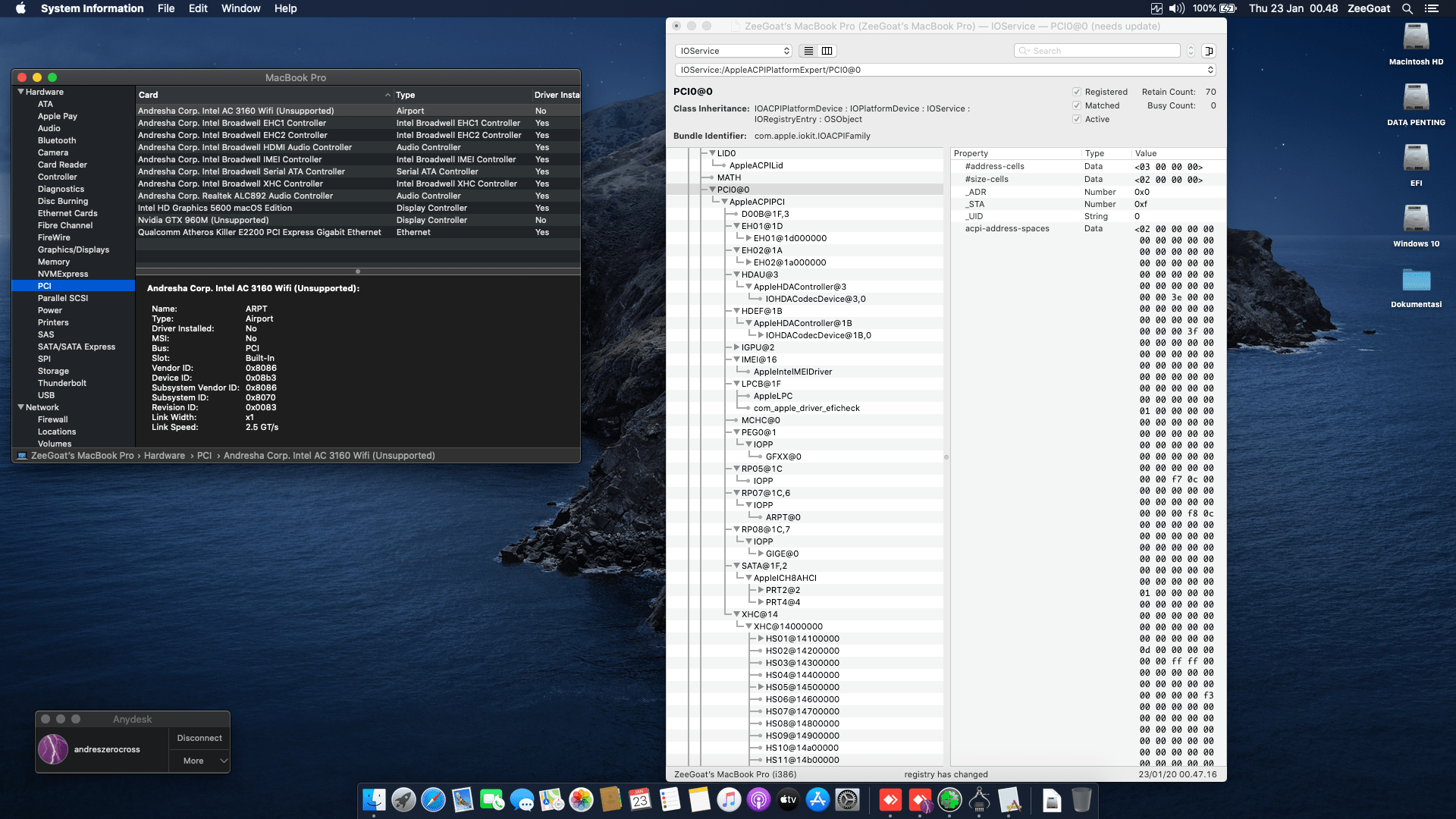Open the File menu

point(166,8)
